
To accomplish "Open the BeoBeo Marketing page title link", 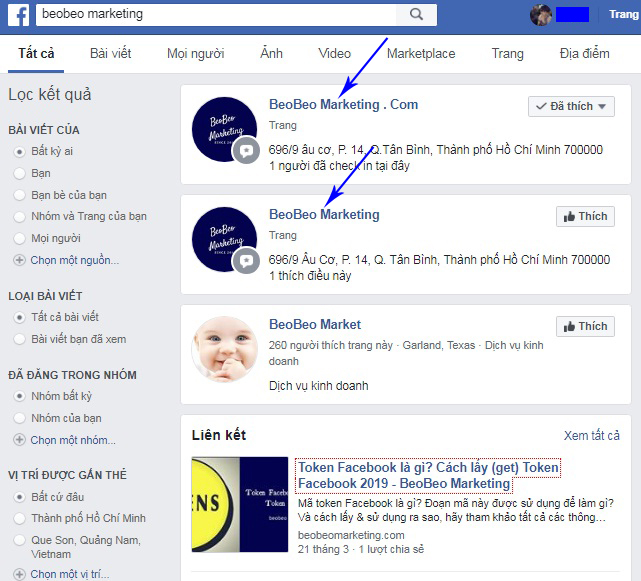I will pyautogui.click(x=324, y=215).
